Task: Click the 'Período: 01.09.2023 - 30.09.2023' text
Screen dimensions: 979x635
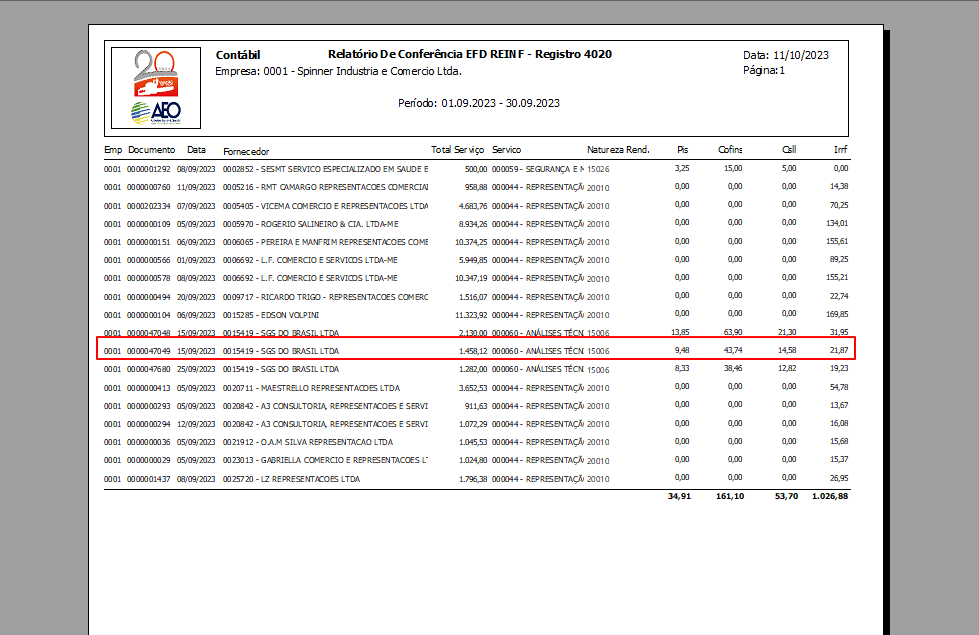Action: tap(479, 103)
